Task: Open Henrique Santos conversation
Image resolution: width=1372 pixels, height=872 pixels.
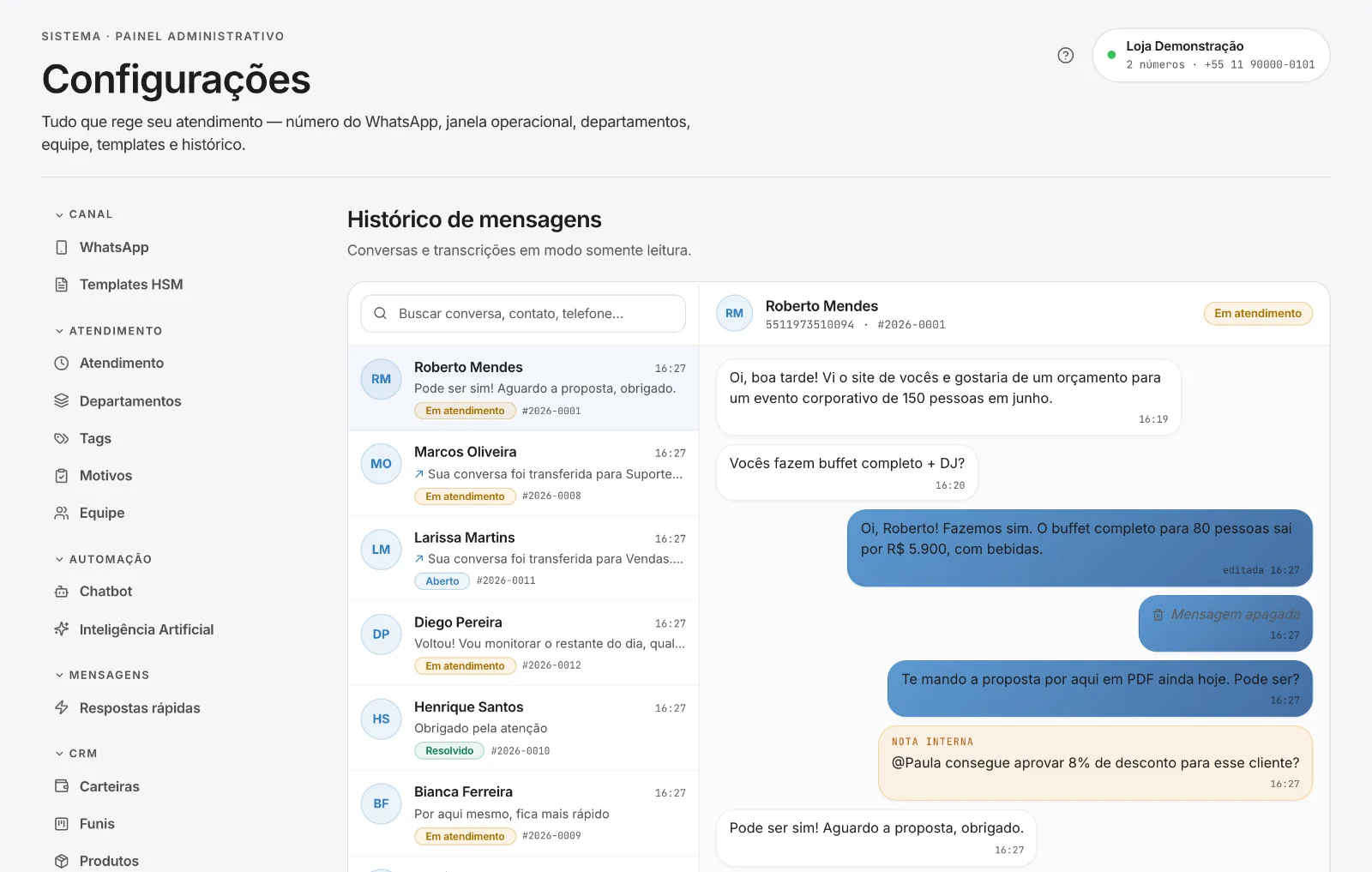Action: click(x=523, y=729)
